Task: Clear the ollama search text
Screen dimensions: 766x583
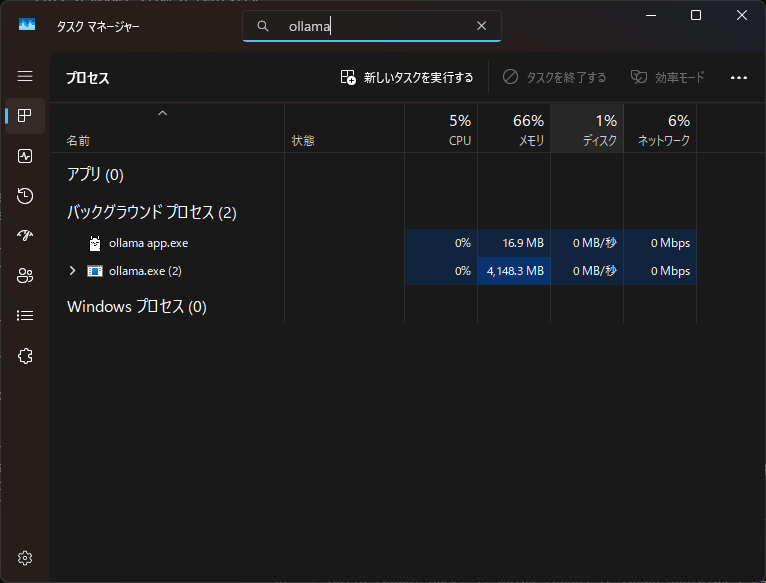Action: [x=481, y=26]
